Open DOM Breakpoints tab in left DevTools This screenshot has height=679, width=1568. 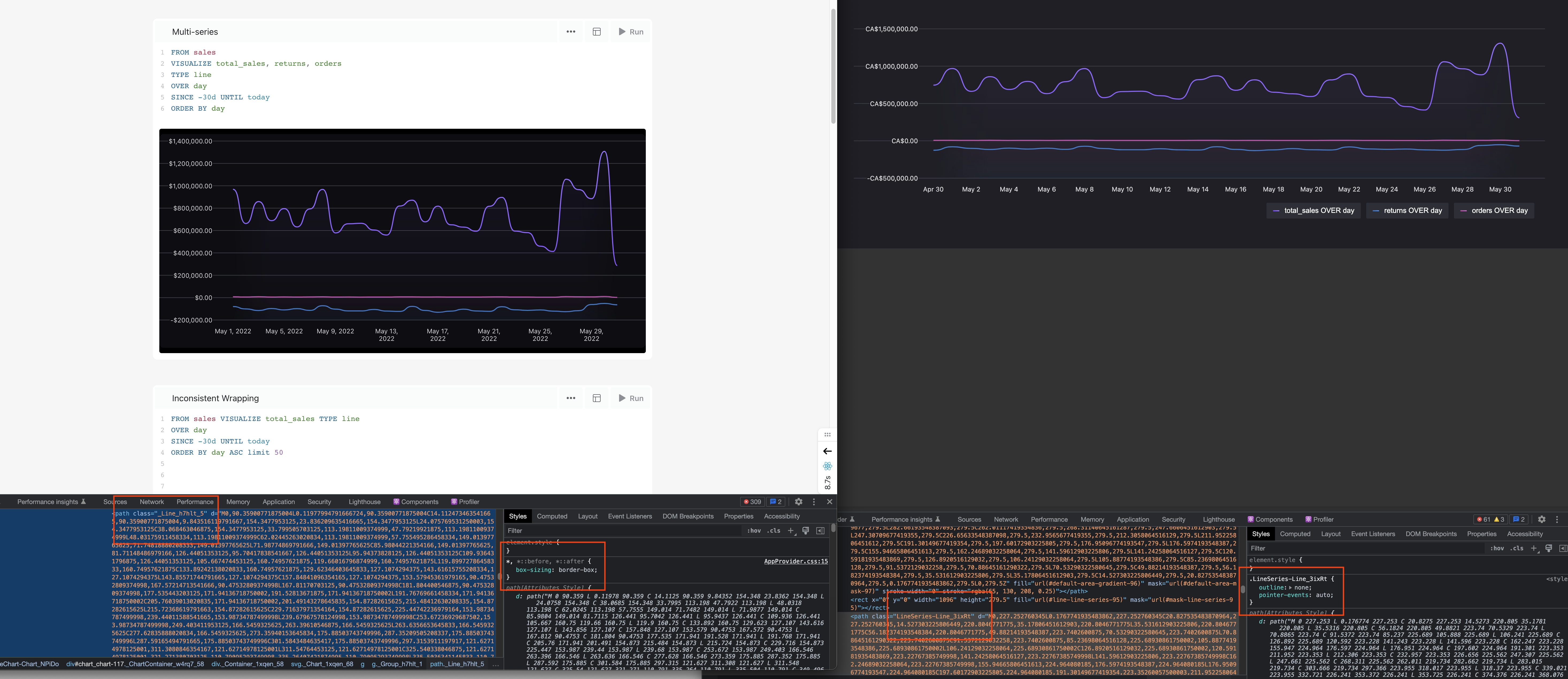pyautogui.click(x=688, y=516)
